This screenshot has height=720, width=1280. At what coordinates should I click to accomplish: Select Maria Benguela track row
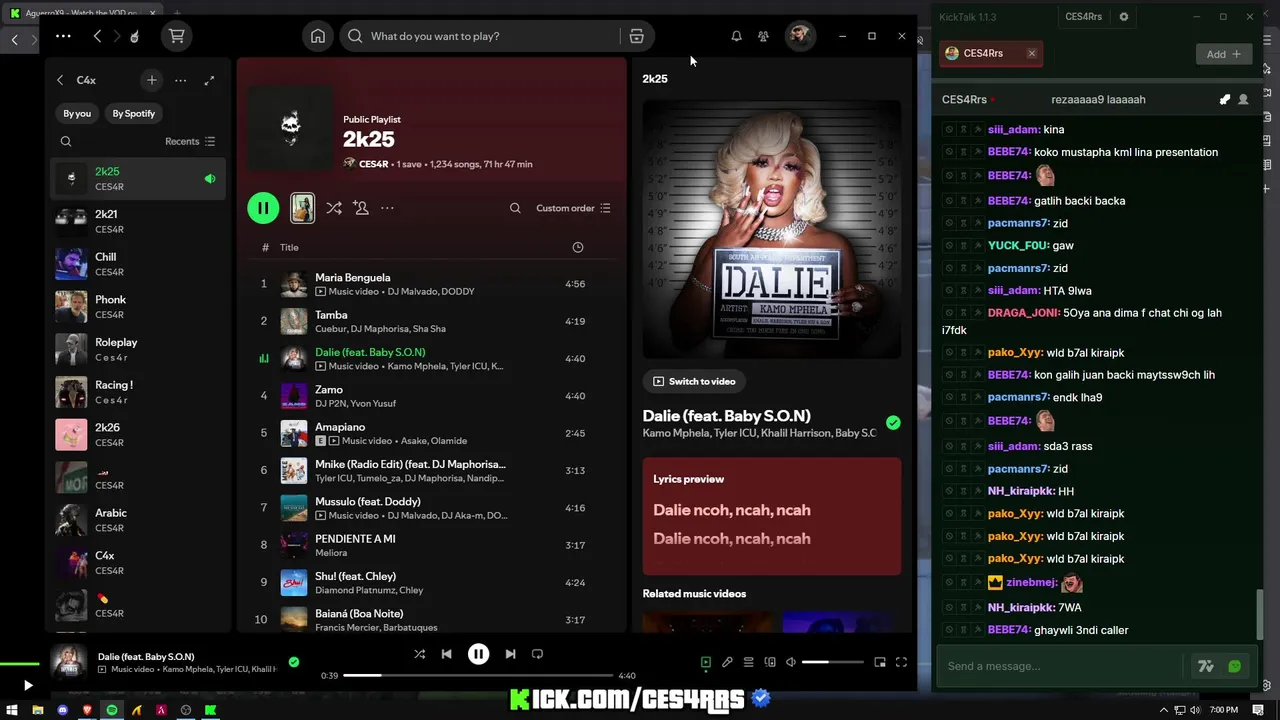(432, 284)
